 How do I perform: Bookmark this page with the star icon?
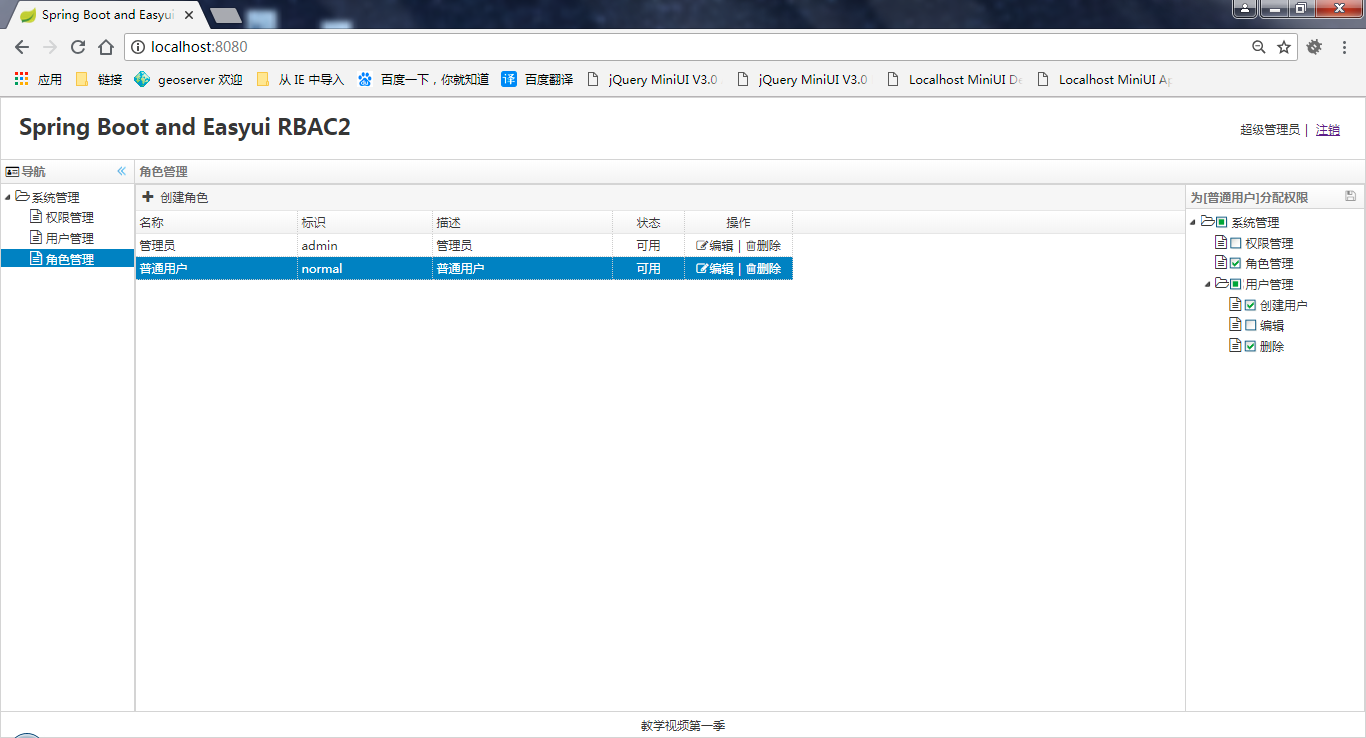(1284, 47)
